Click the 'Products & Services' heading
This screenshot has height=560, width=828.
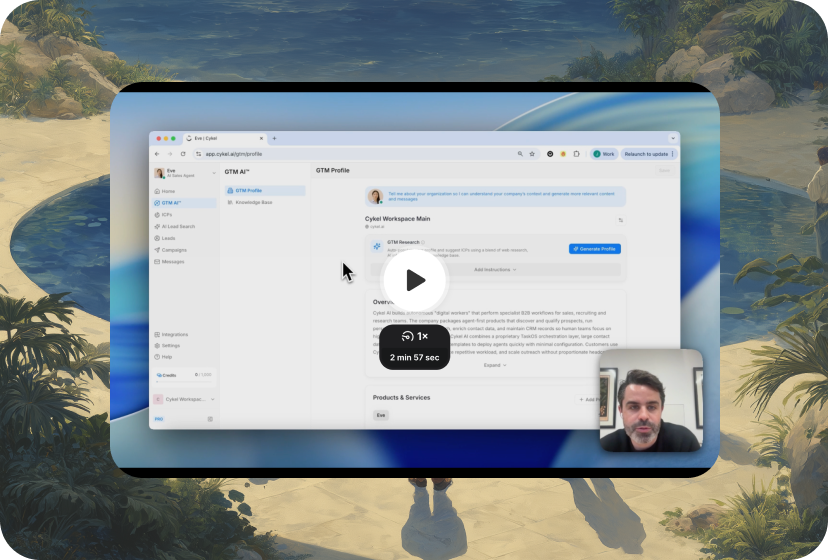coord(401,397)
